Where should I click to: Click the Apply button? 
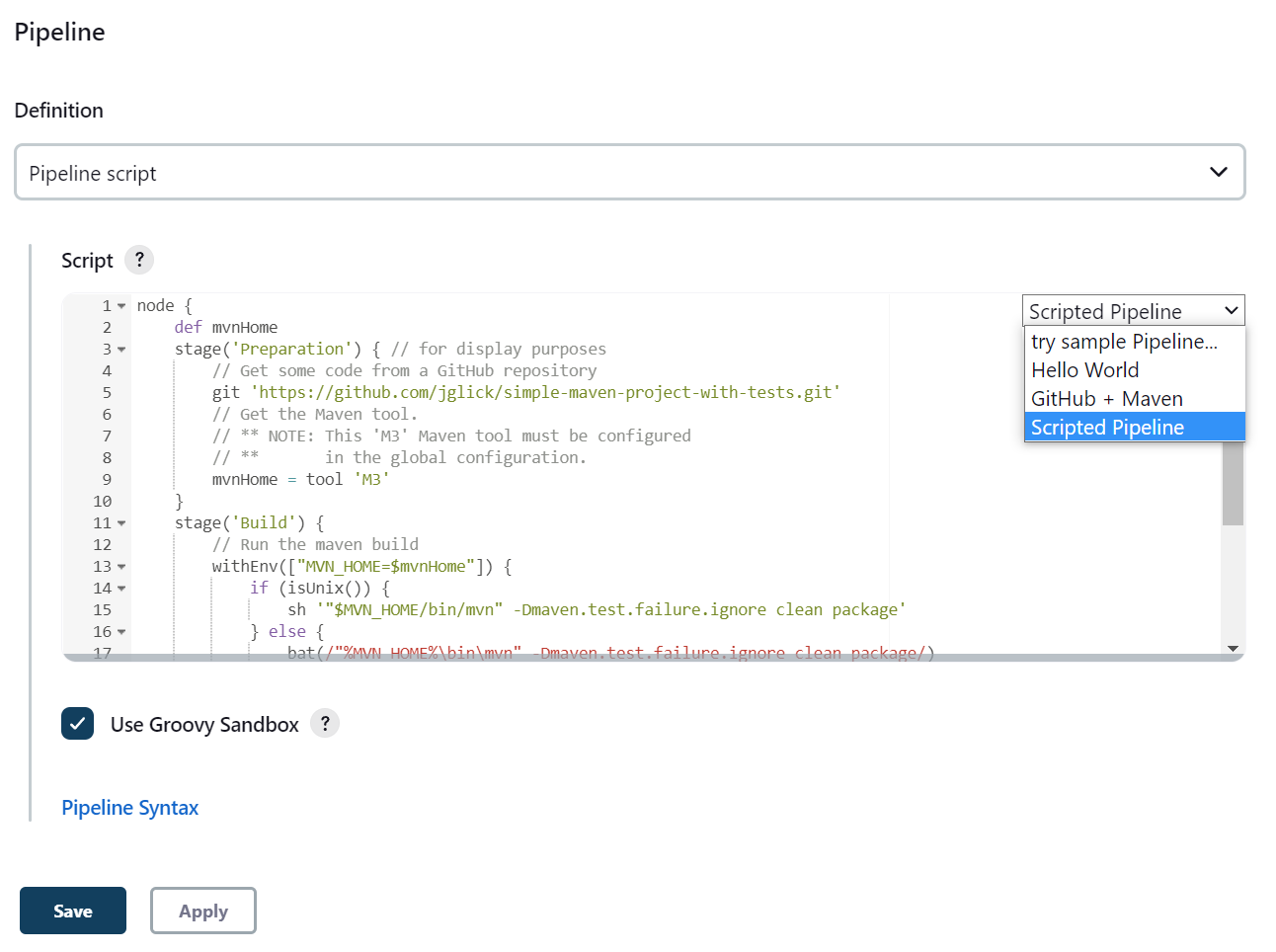(x=202, y=910)
